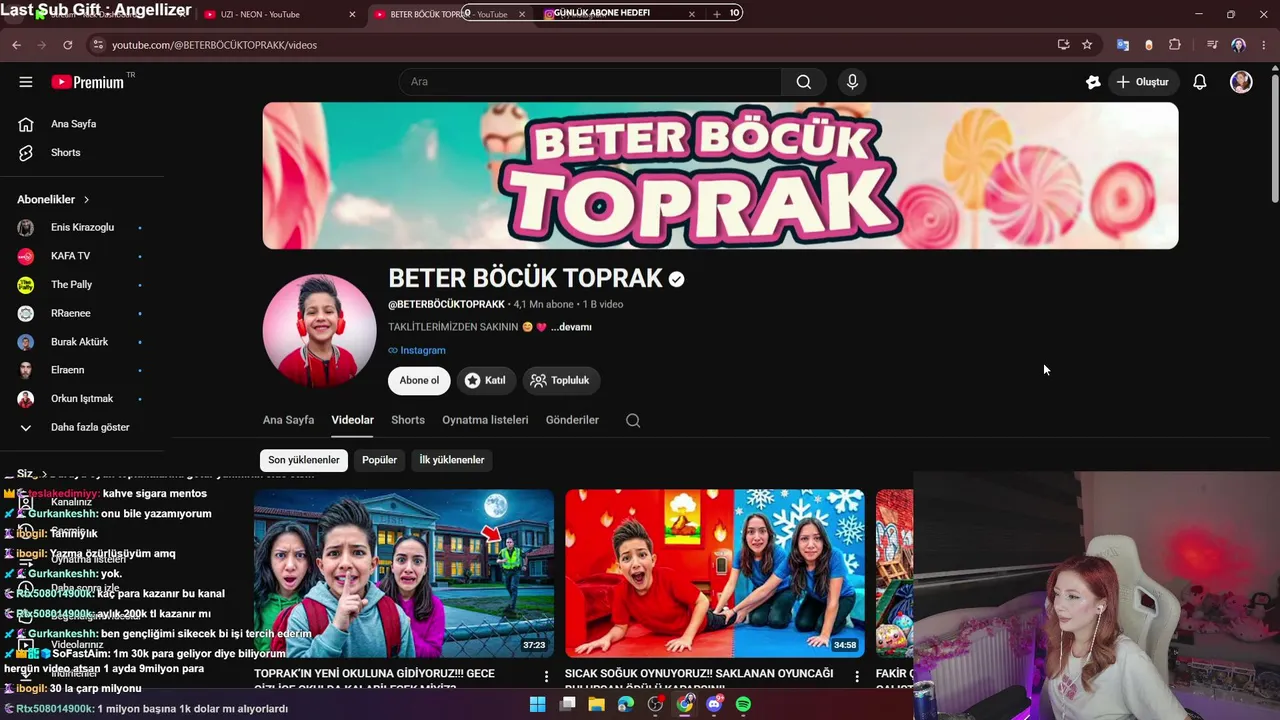This screenshot has height=720, width=1280.
Task: Select the Videolar tab
Action: point(352,420)
